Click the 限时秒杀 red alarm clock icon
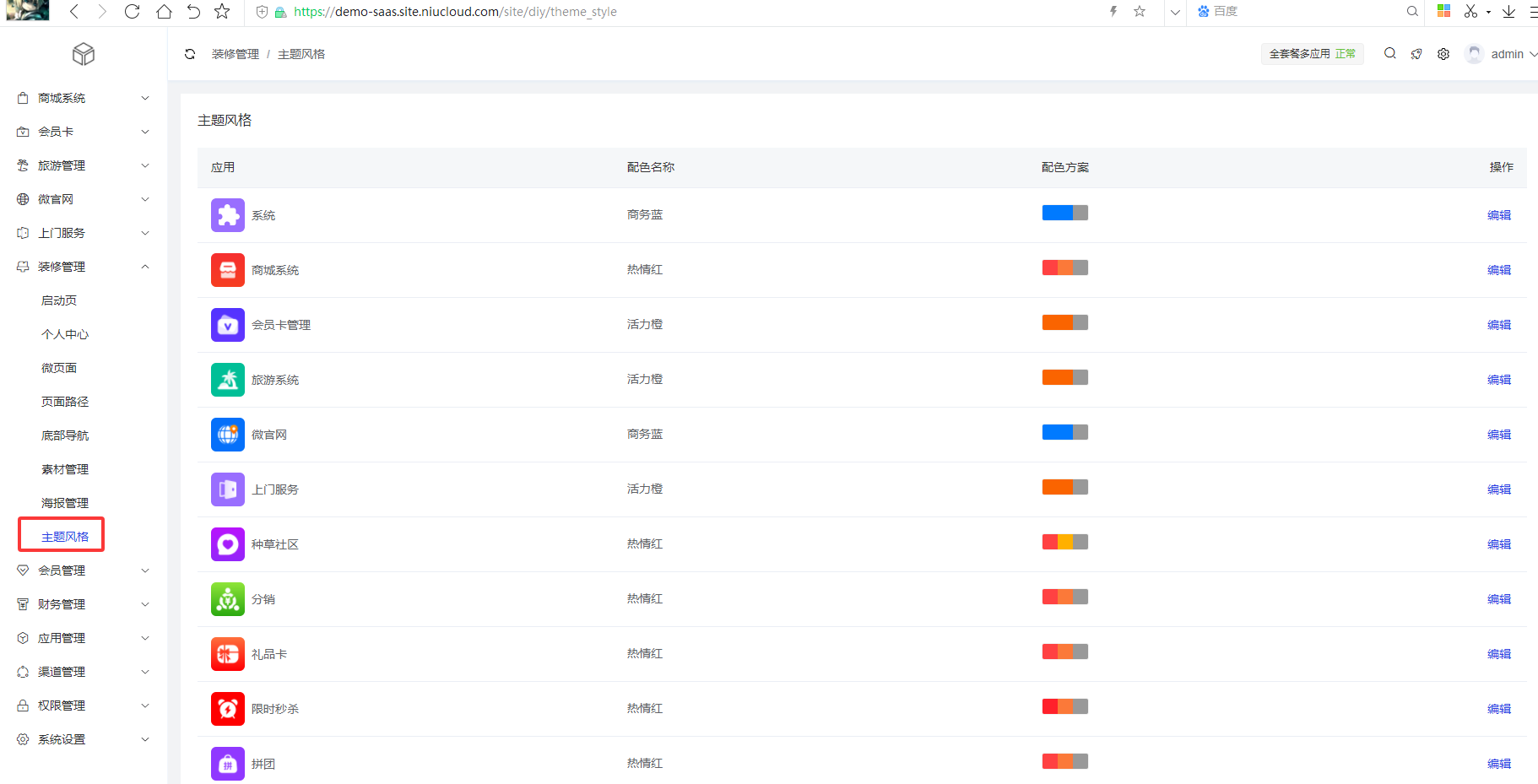The width and height of the screenshot is (1538, 784). pos(227,709)
